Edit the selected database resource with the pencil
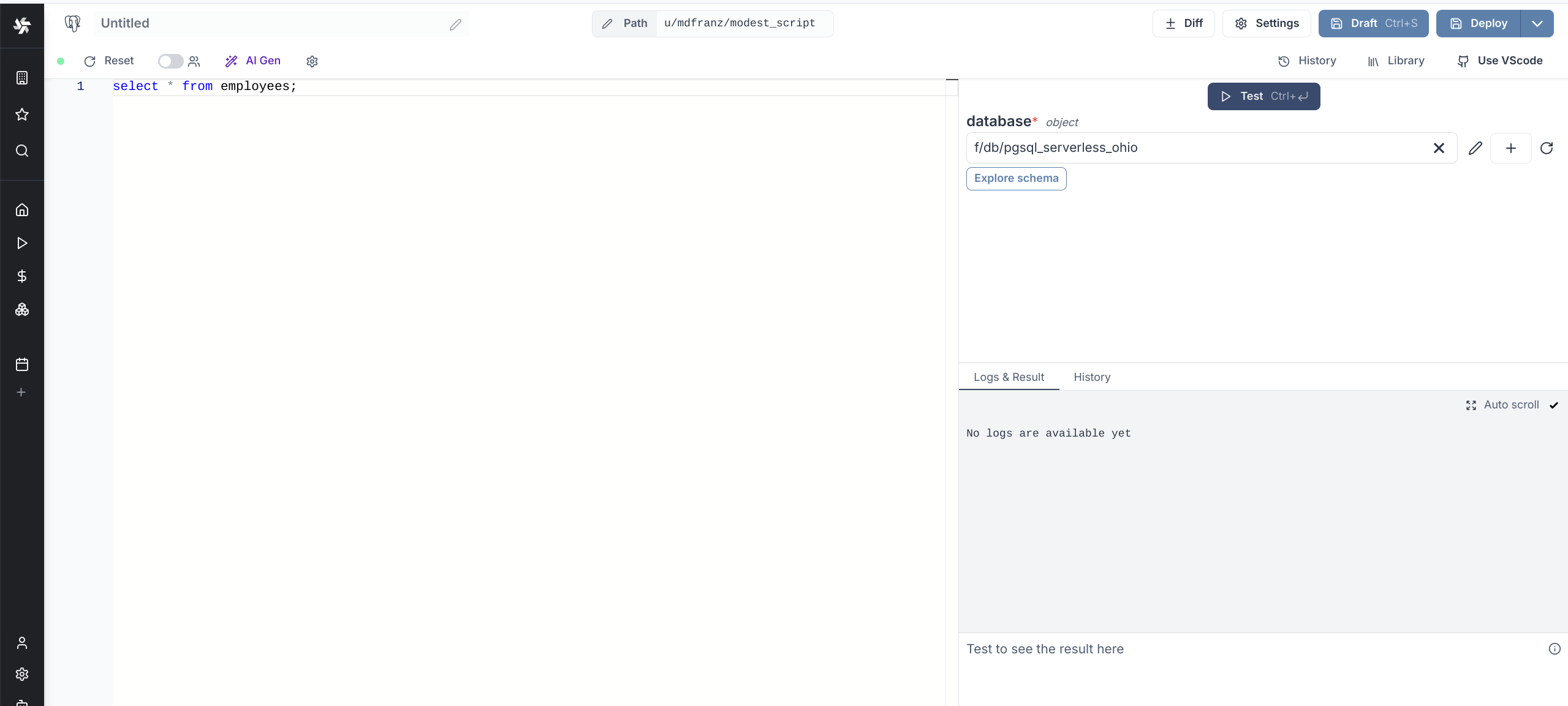The width and height of the screenshot is (1568, 706). pyautogui.click(x=1475, y=148)
